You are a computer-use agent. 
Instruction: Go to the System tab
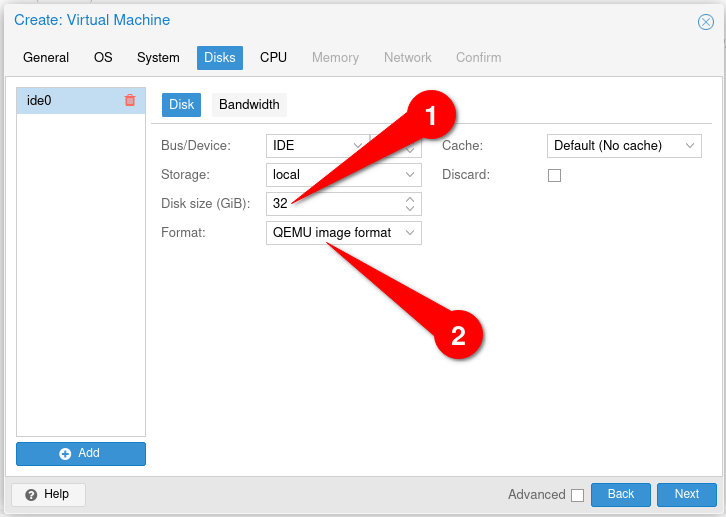click(x=158, y=58)
